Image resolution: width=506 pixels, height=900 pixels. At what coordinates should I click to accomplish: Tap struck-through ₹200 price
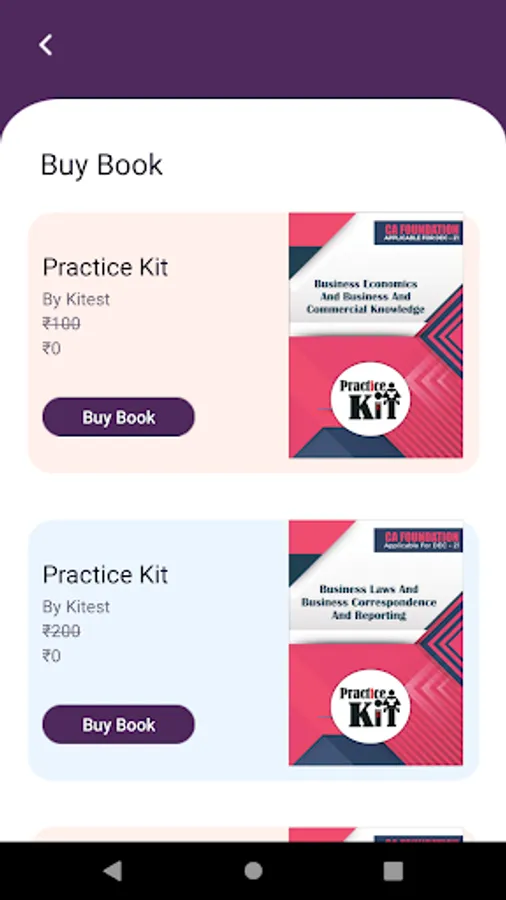click(61, 631)
